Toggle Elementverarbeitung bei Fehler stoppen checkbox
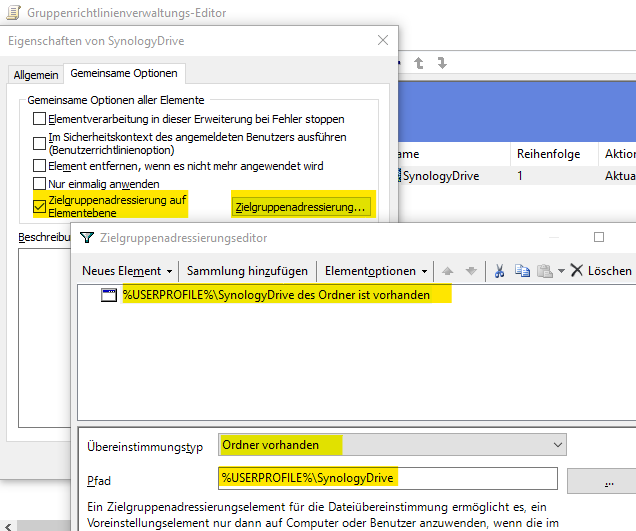Viewport: 636px width, 531px height. click(x=39, y=119)
